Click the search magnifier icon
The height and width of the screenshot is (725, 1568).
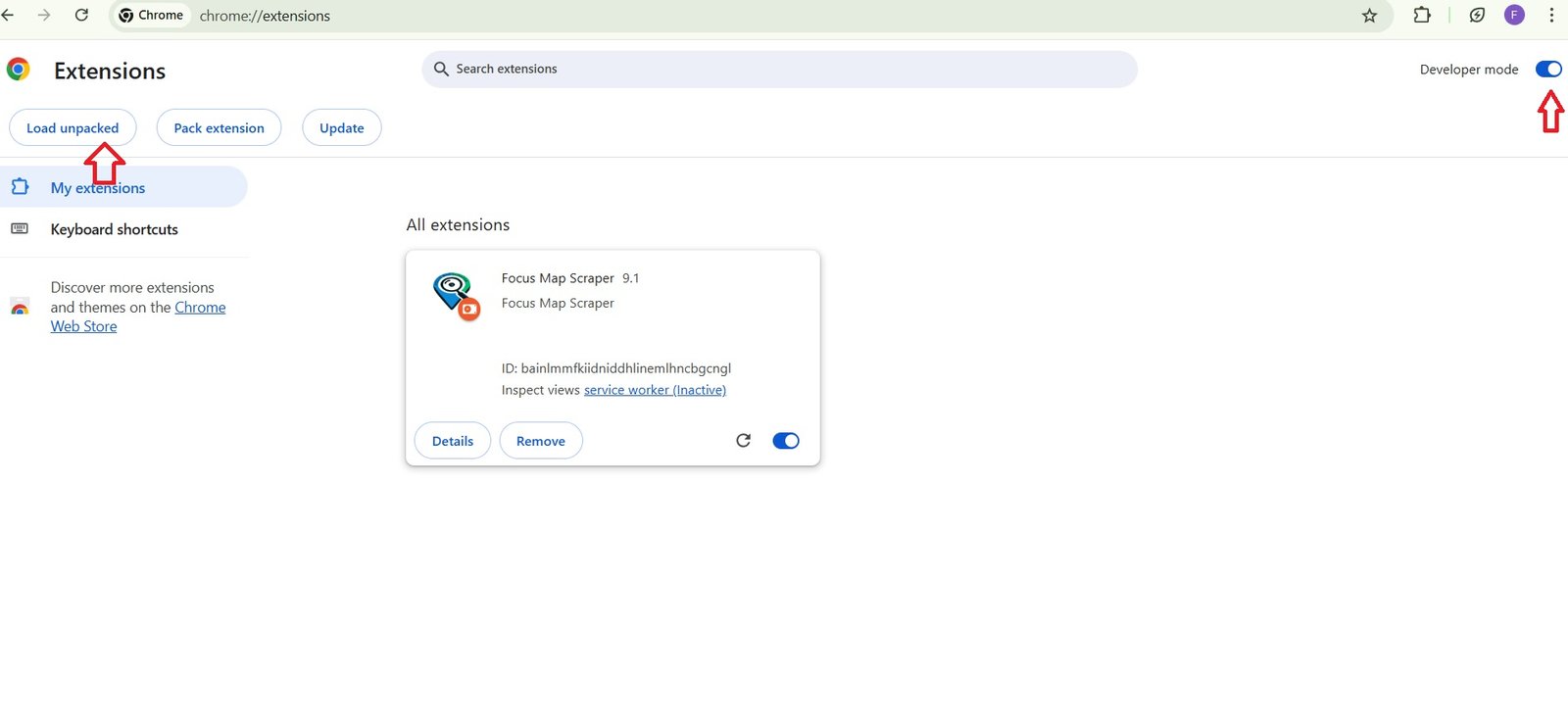tap(441, 69)
